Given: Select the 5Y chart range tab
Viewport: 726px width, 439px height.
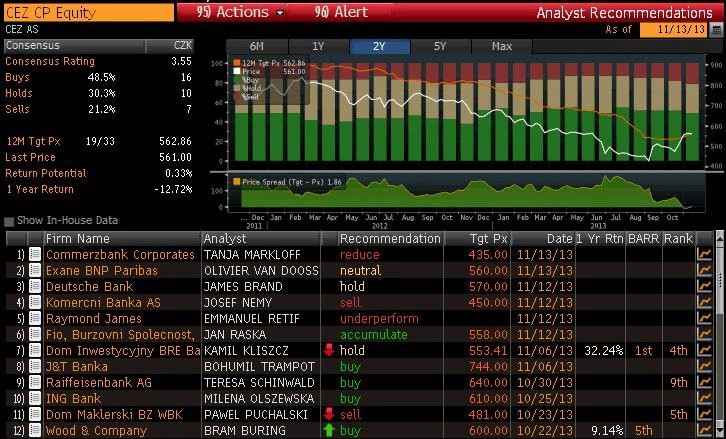Looking at the screenshot, I should point(440,46).
